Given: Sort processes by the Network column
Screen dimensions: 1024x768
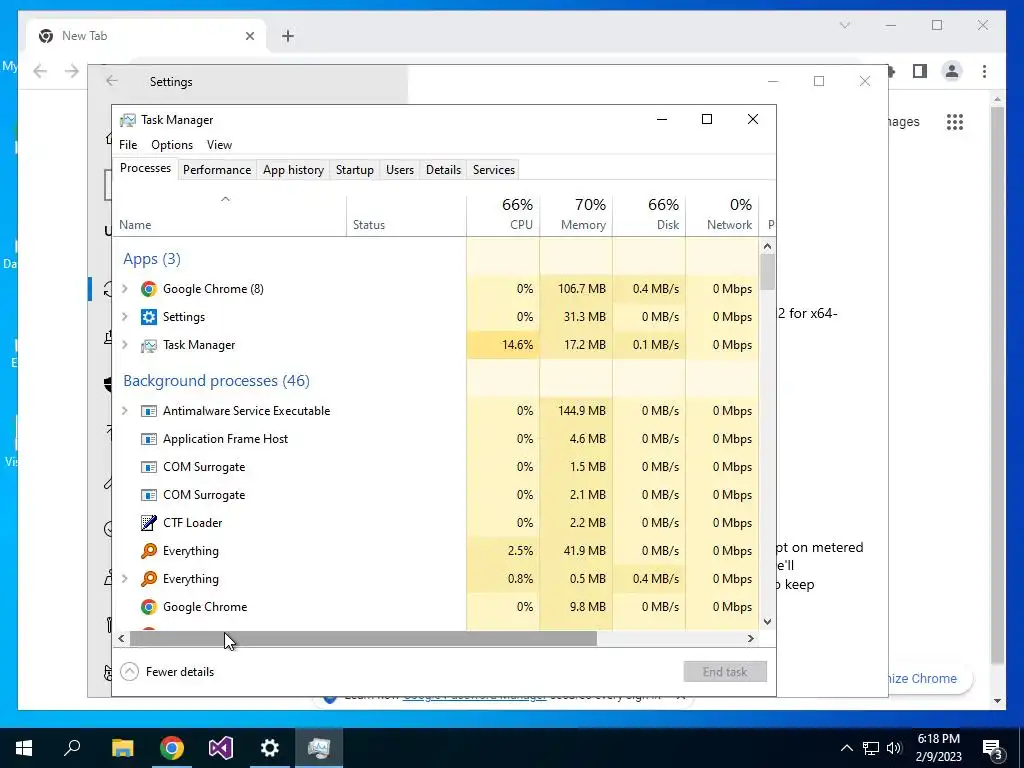Looking at the screenshot, I should click(722, 215).
